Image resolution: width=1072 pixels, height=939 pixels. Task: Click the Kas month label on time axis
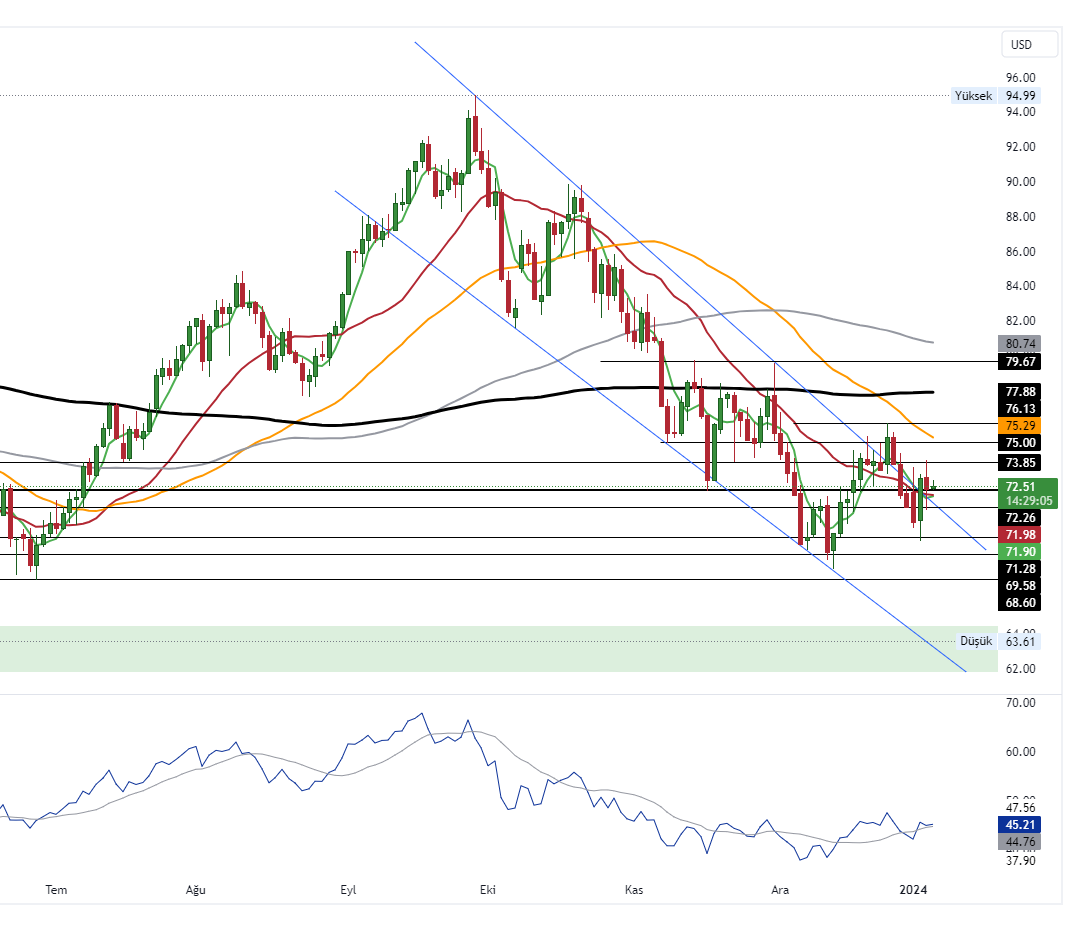coord(633,889)
